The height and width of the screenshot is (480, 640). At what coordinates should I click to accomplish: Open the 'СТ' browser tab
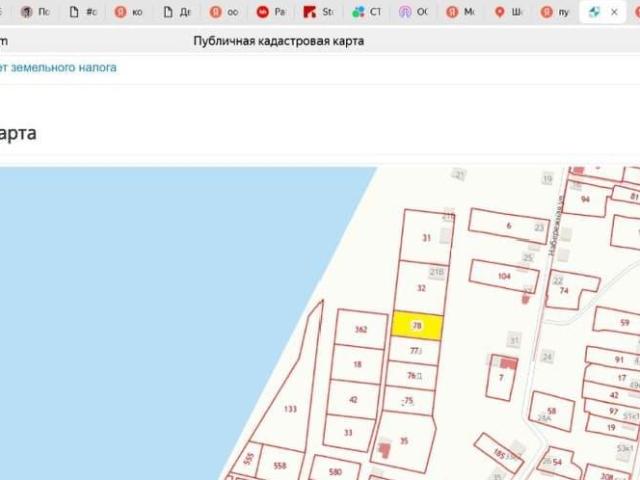366,12
